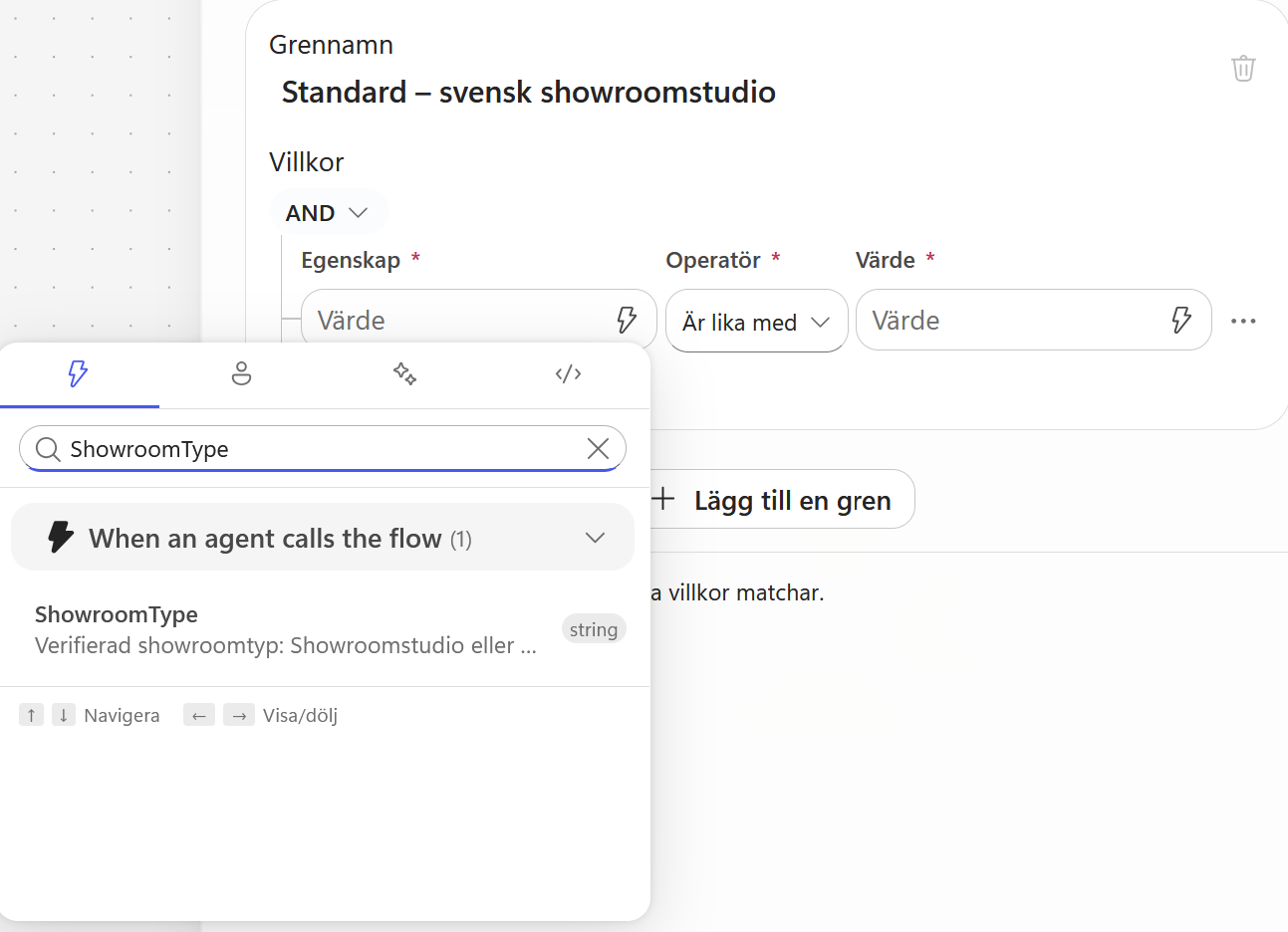Image resolution: width=1288 pixels, height=932 pixels.
Task: Click the search magnifier icon
Action: tap(47, 449)
